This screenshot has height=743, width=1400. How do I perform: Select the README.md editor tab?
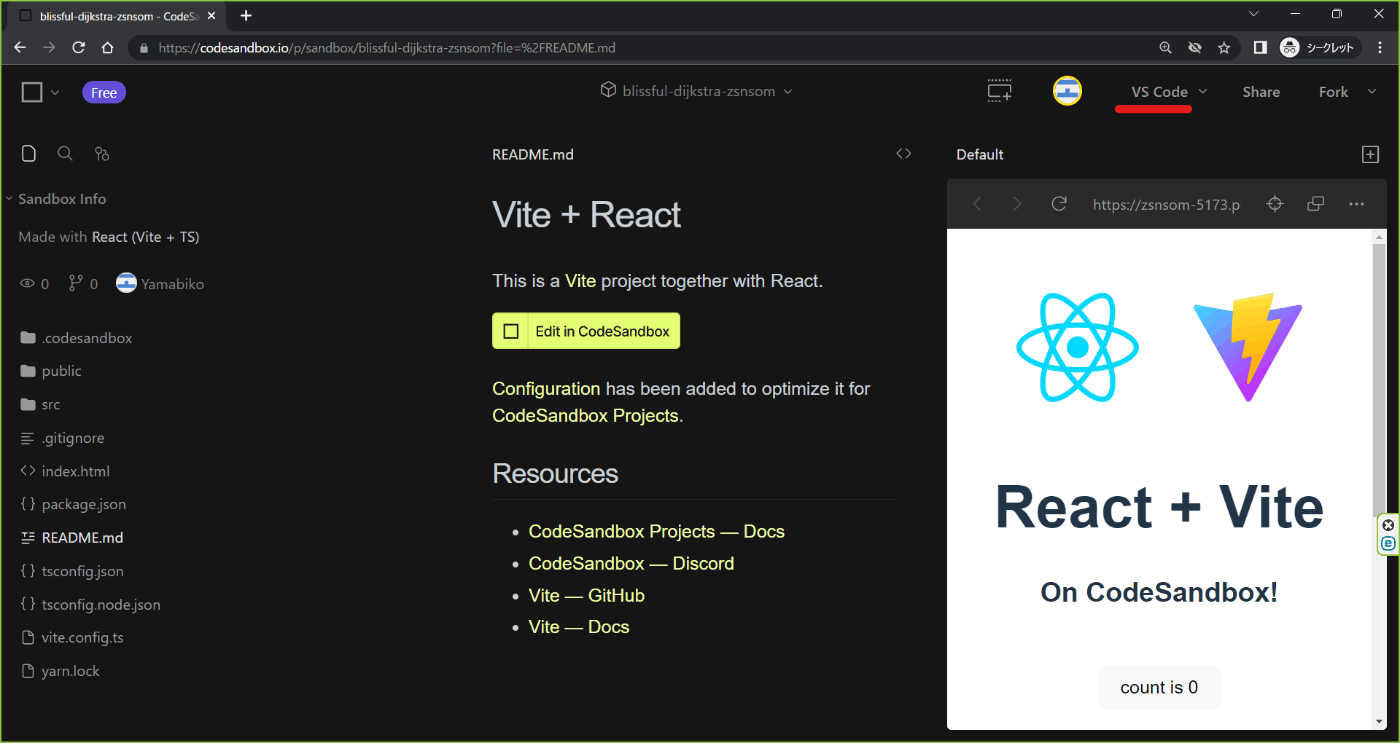pos(533,155)
